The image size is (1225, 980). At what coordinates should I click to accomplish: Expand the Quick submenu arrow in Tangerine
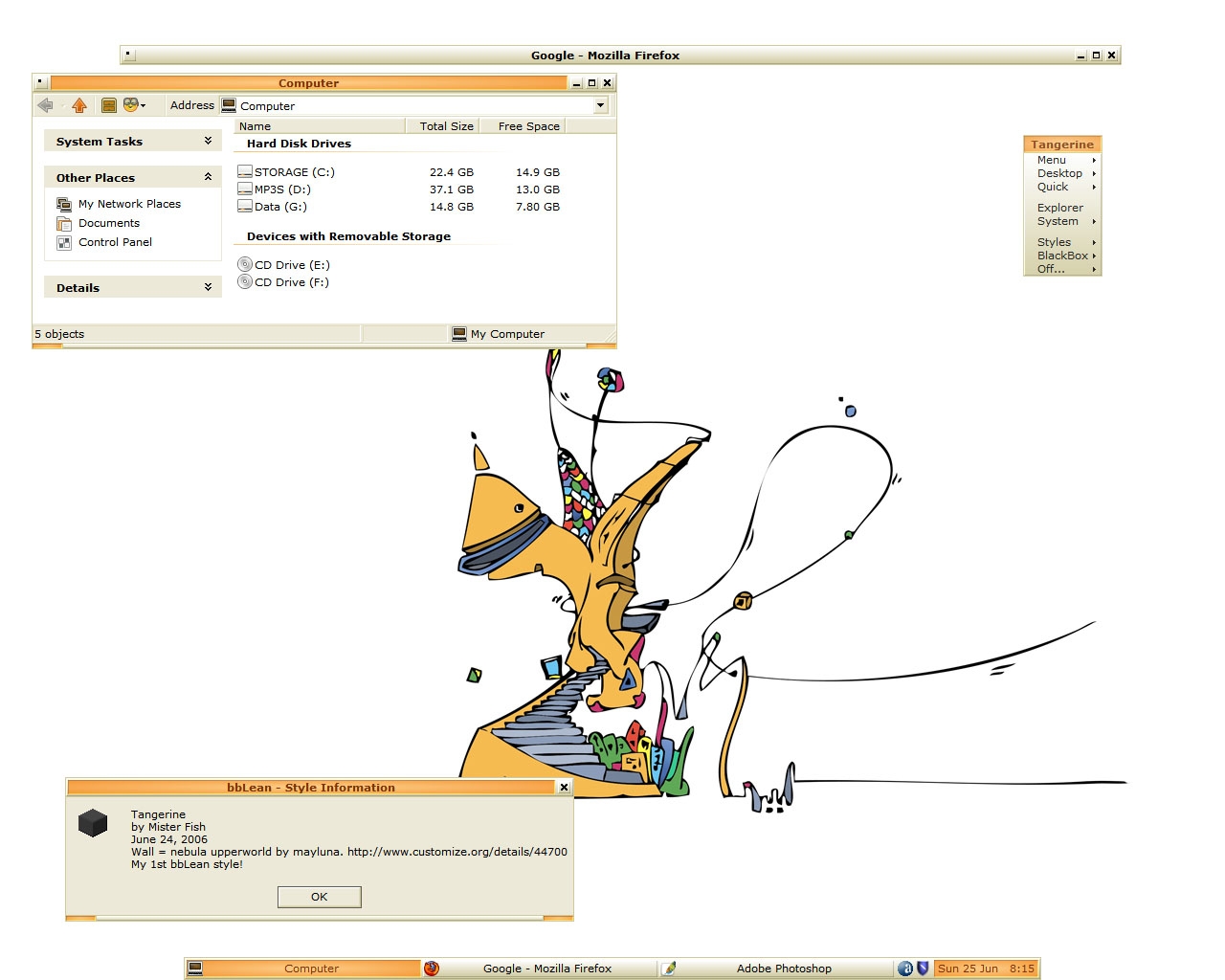click(1094, 188)
